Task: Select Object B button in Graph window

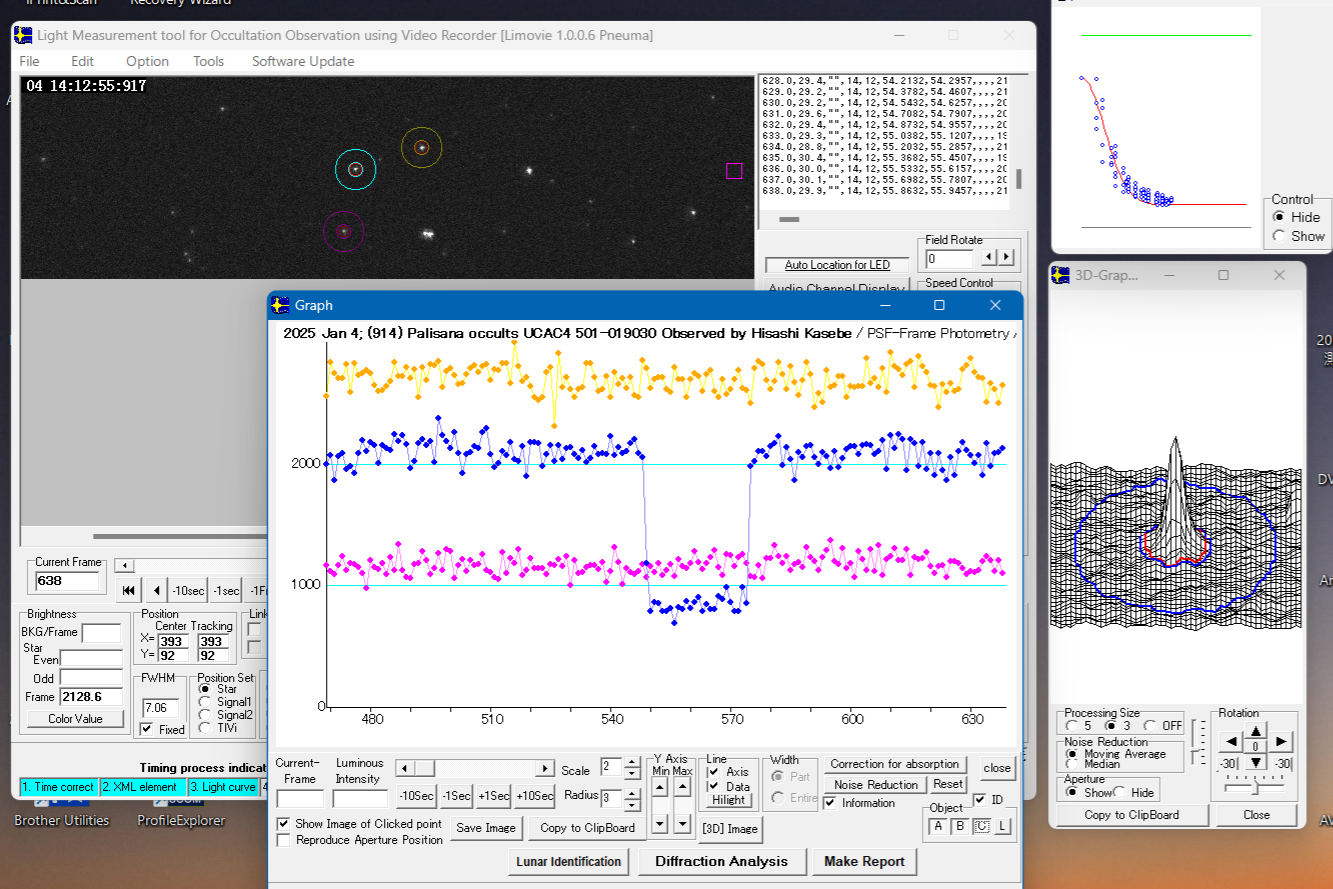Action: [x=959, y=826]
